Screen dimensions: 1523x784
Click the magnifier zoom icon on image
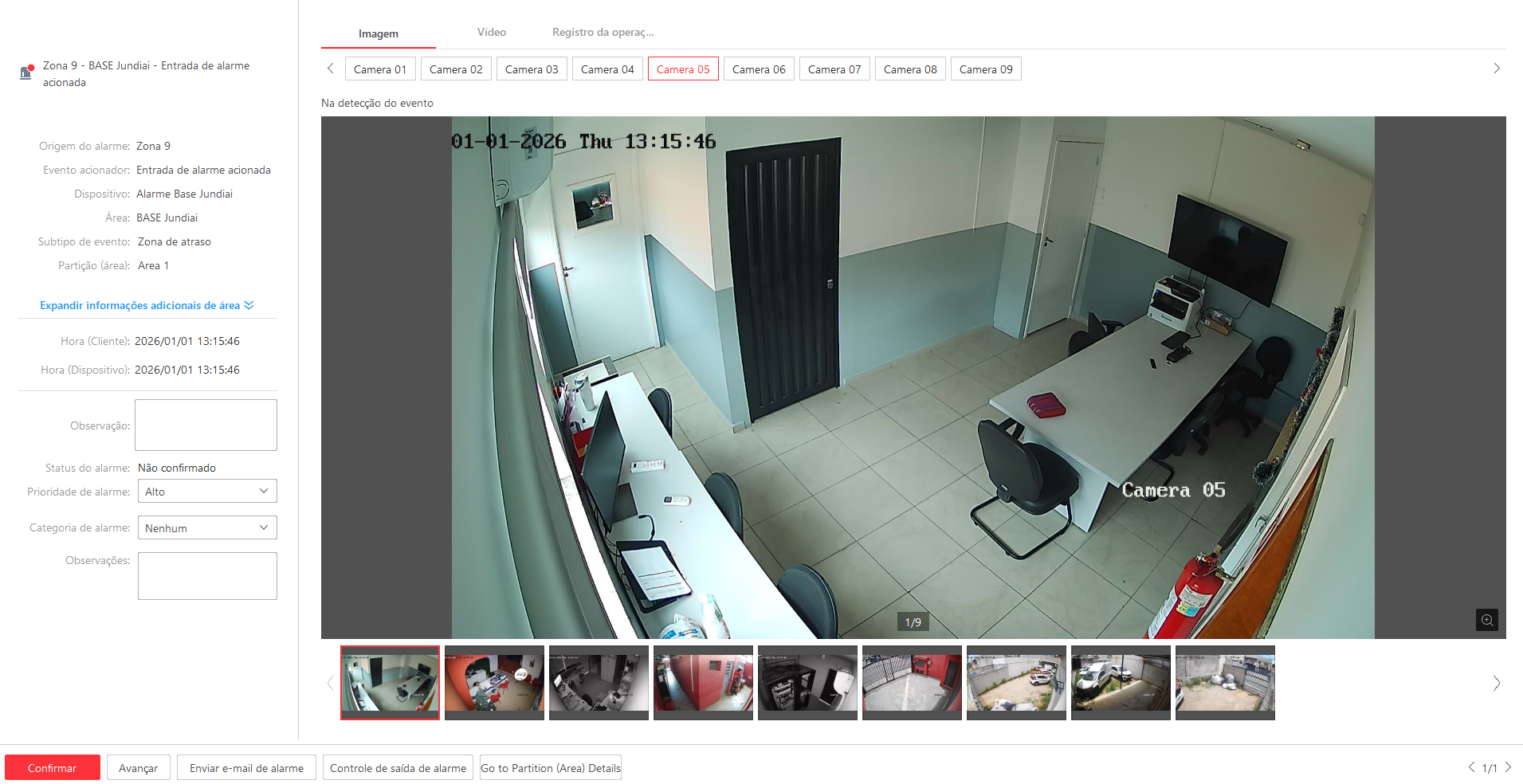point(1486,620)
